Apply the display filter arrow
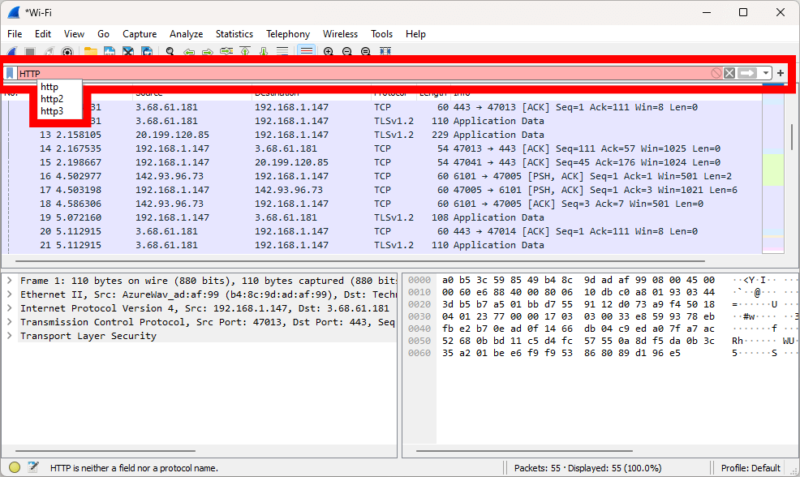Viewport: 800px width, 477px height. [x=747, y=73]
